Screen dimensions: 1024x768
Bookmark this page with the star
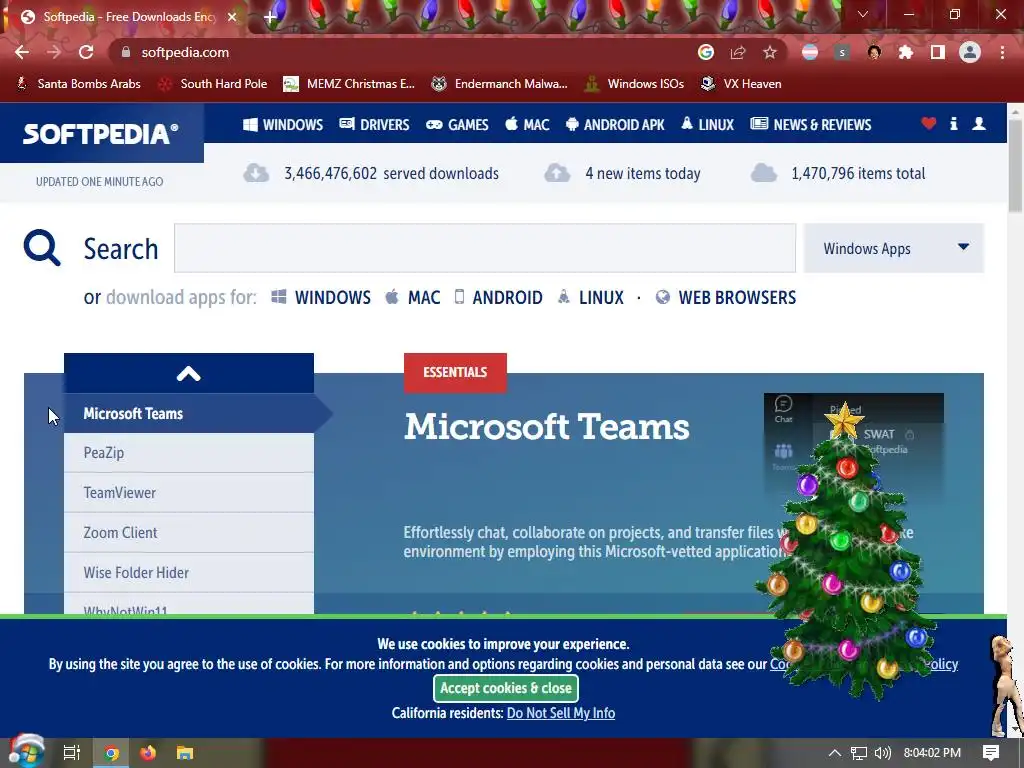tap(770, 52)
